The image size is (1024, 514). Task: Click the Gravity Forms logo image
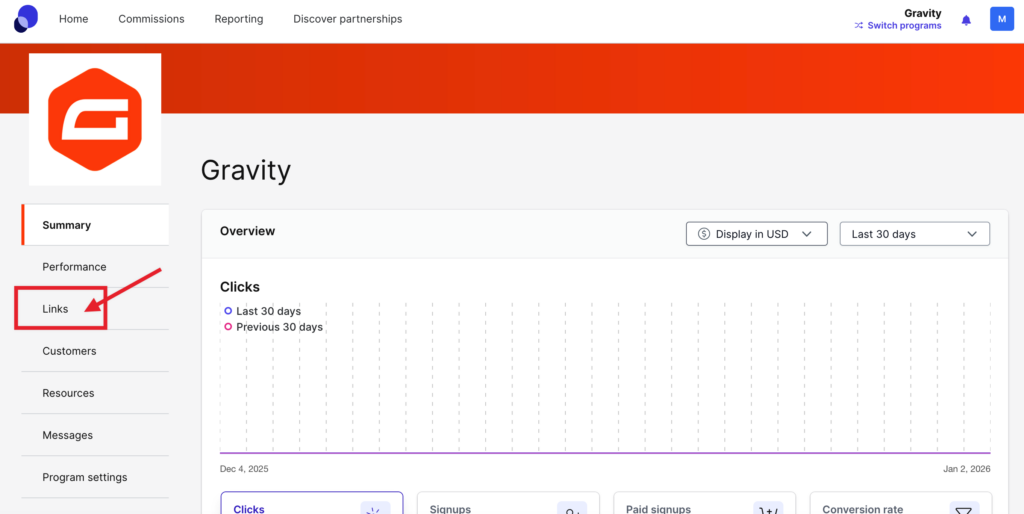95,119
